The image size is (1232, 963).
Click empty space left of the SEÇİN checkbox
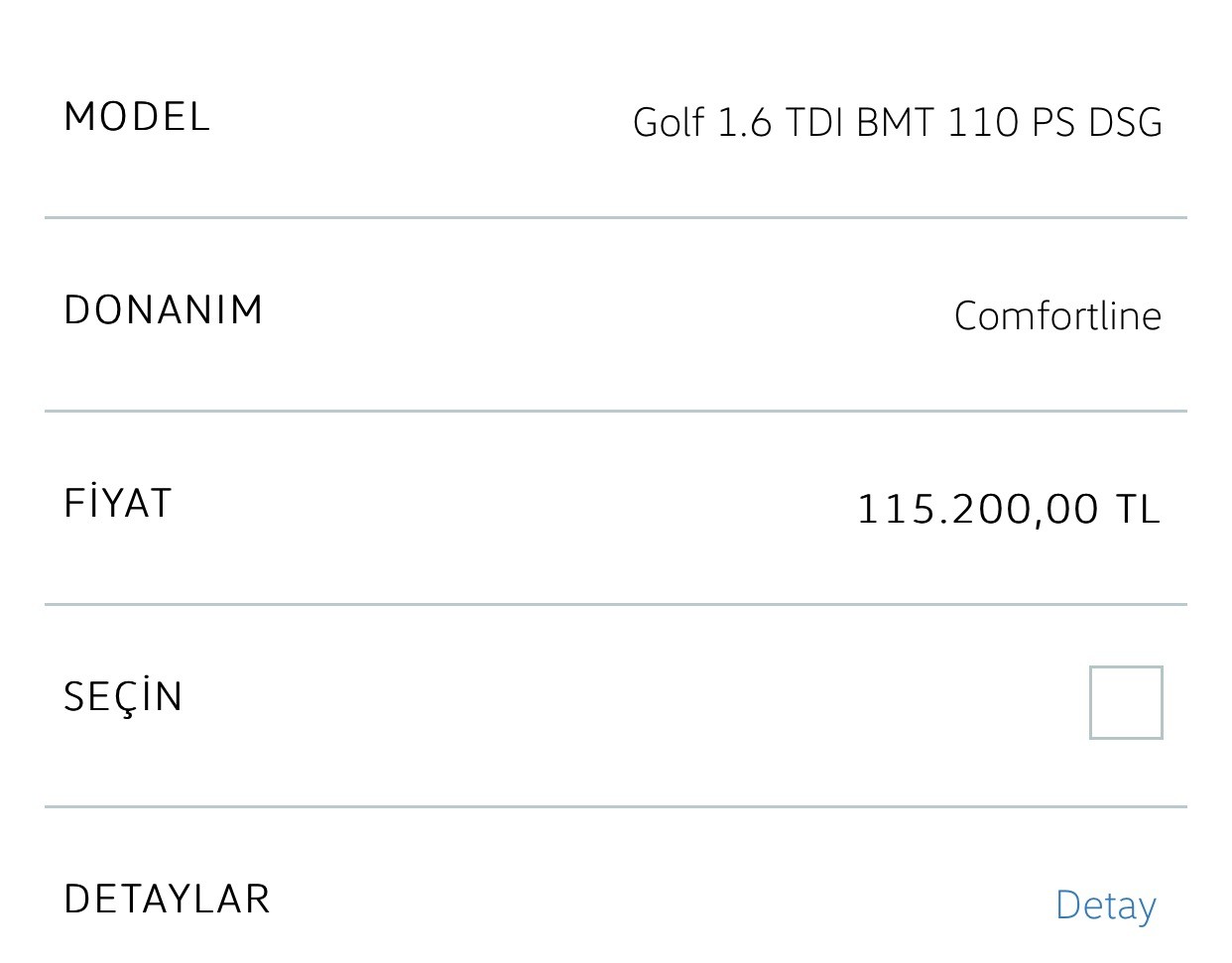pyautogui.click(x=635, y=702)
